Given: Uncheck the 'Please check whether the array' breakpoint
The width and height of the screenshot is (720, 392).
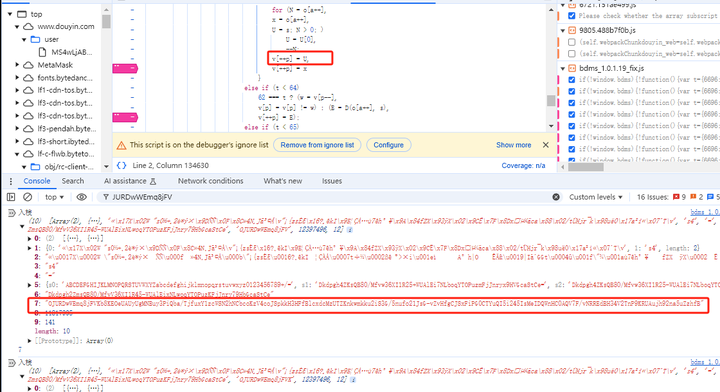Looking at the screenshot, I should (x=572, y=16).
